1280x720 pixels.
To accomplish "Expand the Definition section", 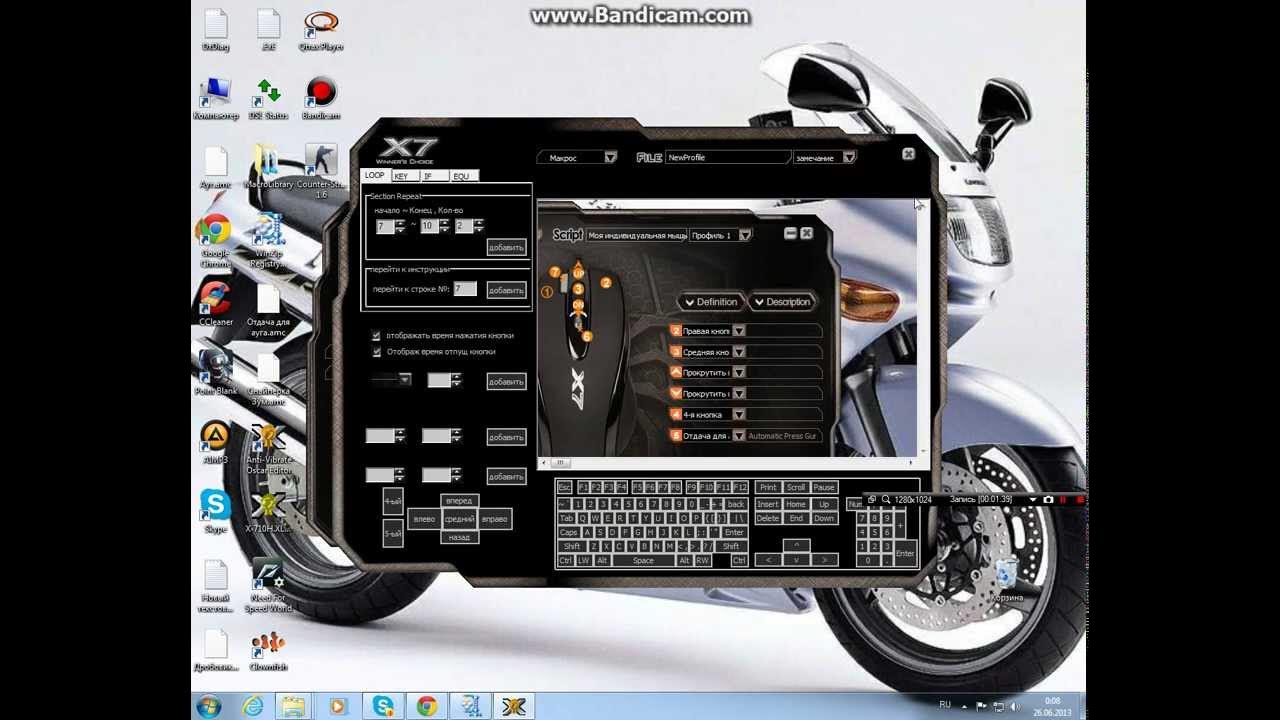I will pos(709,301).
